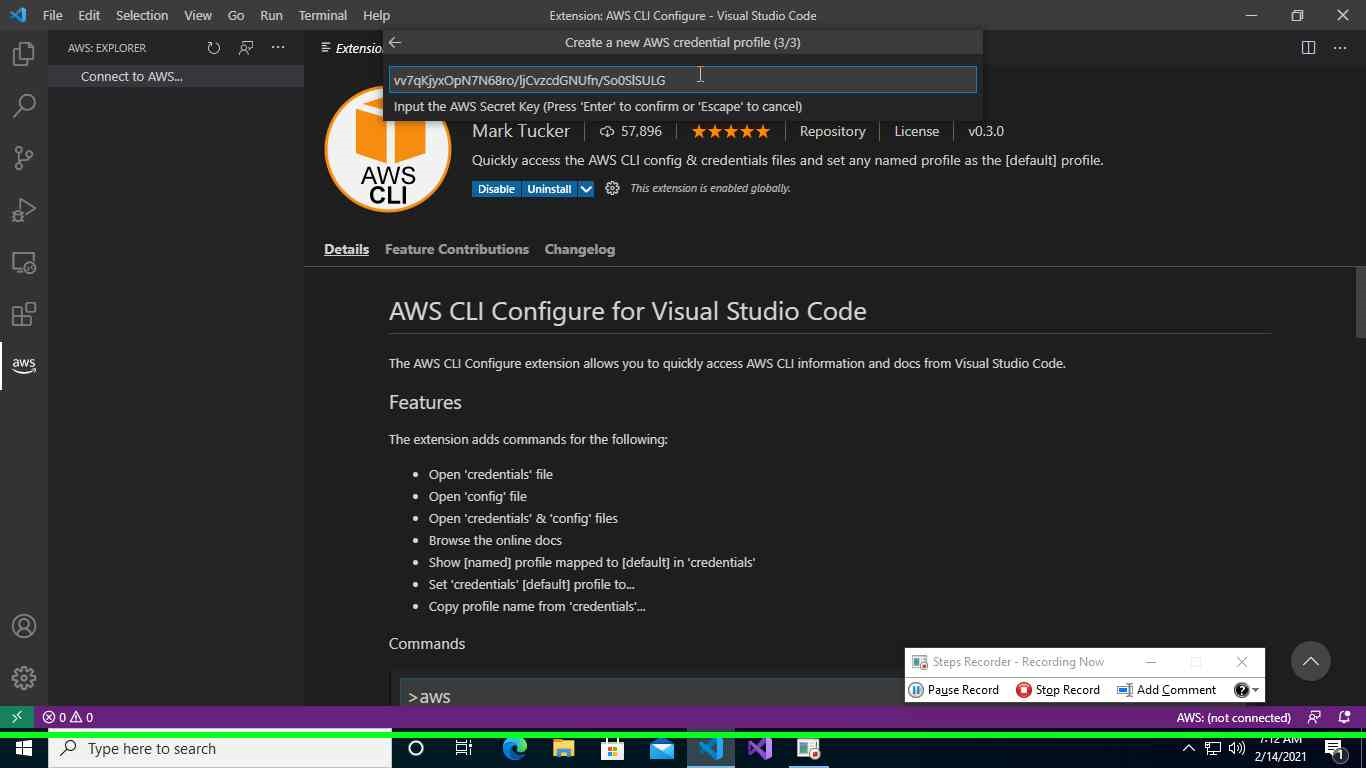Viewport: 1366px width, 768px height.
Task: Switch to Feature Contributions tab
Action: tap(457, 249)
